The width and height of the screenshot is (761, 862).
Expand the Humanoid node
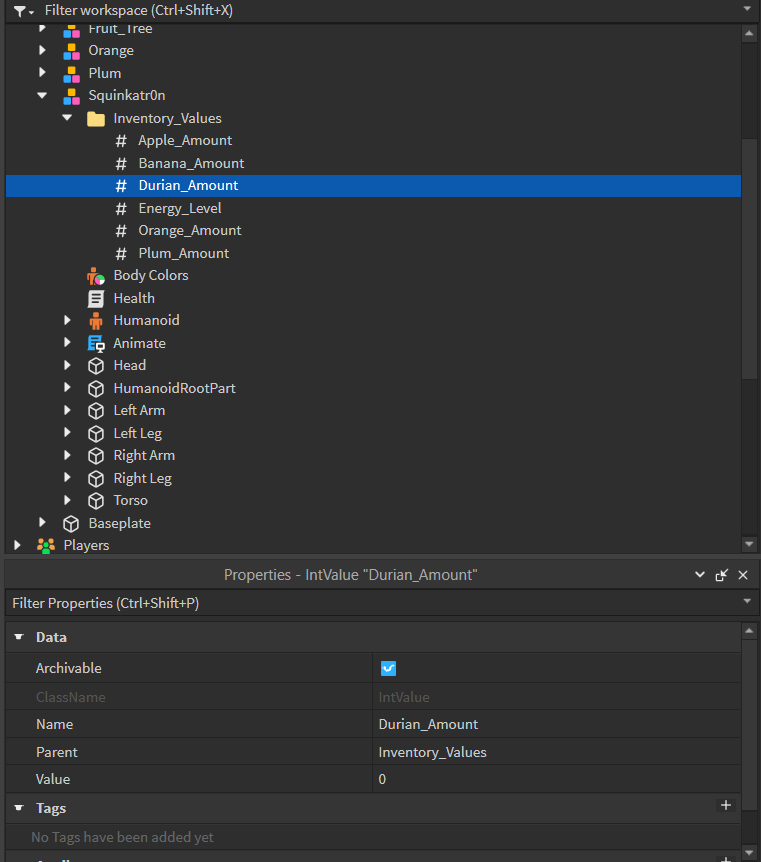67,320
